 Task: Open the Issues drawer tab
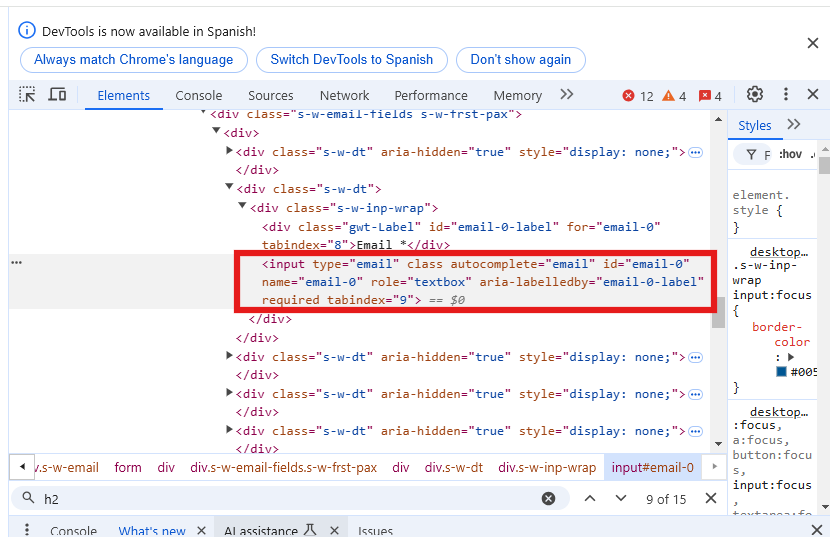coord(375,530)
